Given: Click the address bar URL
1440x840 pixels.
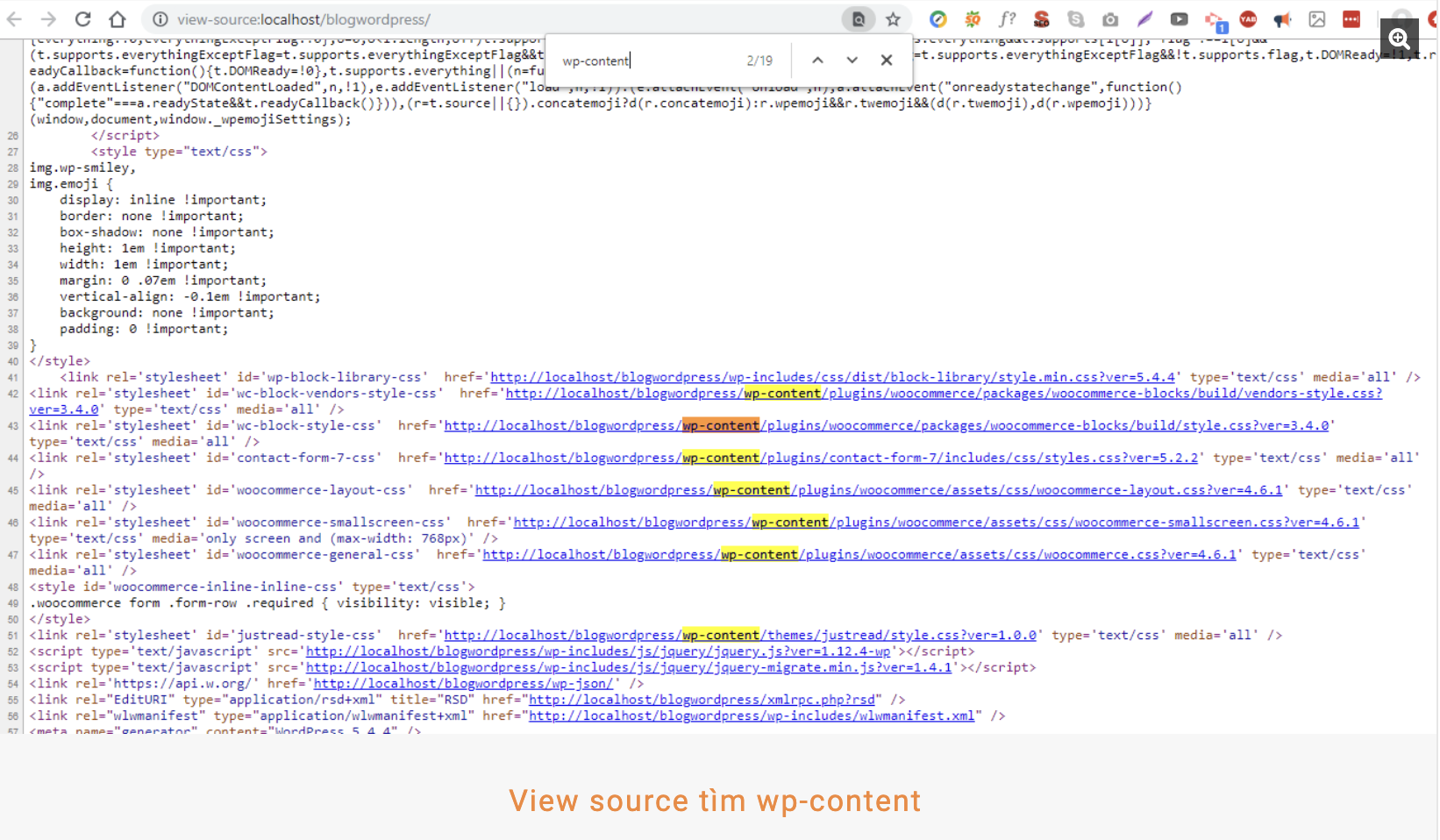Looking at the screenshot, I should pyautogui.click(x=303, y=19).
